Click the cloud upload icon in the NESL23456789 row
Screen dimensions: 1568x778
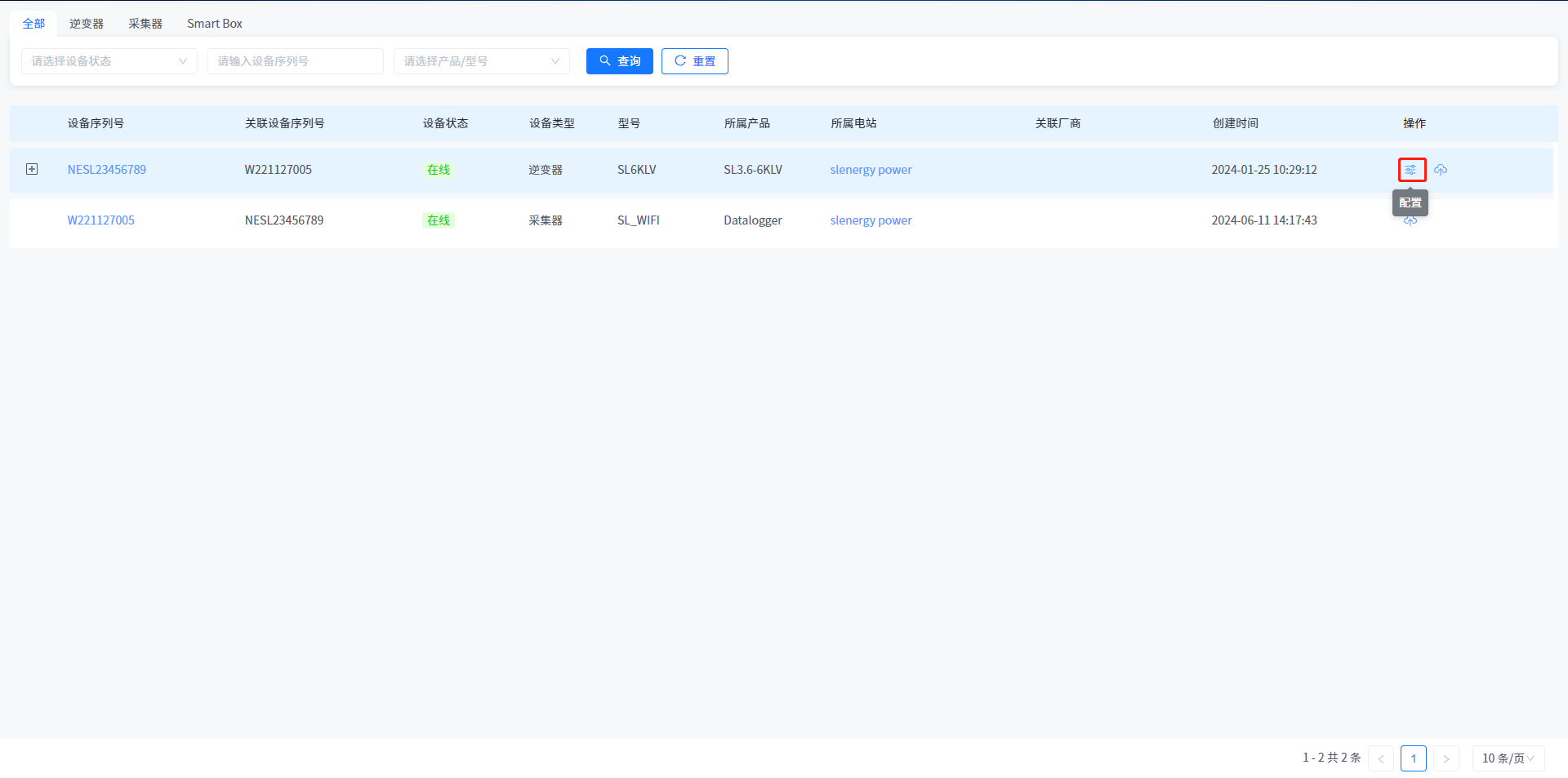coord(1441,170)
